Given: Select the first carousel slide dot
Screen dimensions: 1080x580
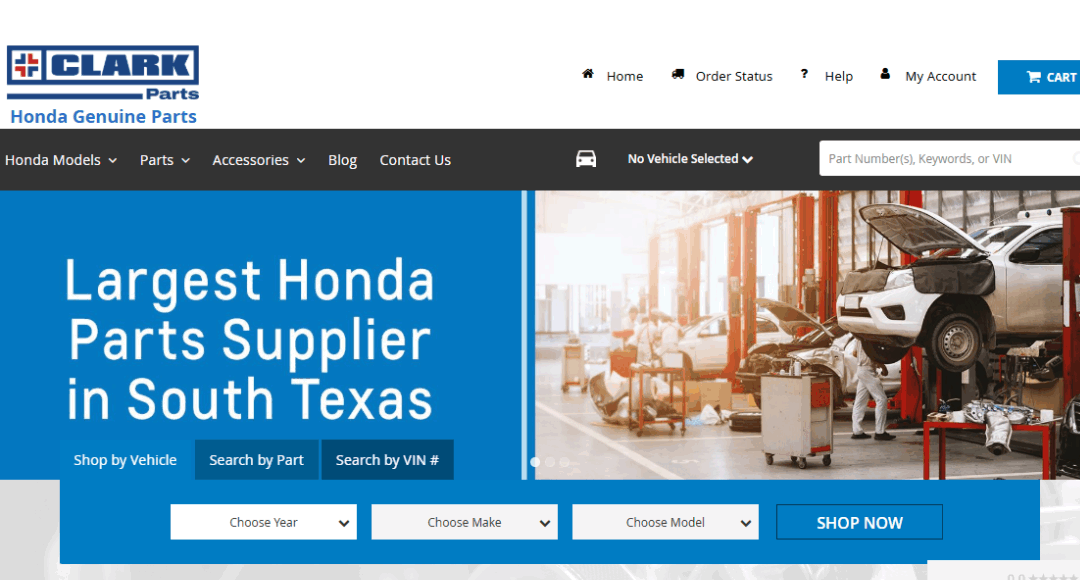Looking at the screenshot, I should 535,462.
